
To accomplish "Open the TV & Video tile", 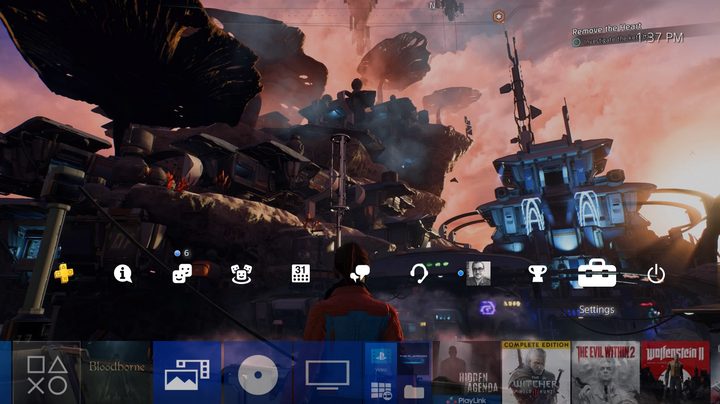I will [x=327, y=373].
